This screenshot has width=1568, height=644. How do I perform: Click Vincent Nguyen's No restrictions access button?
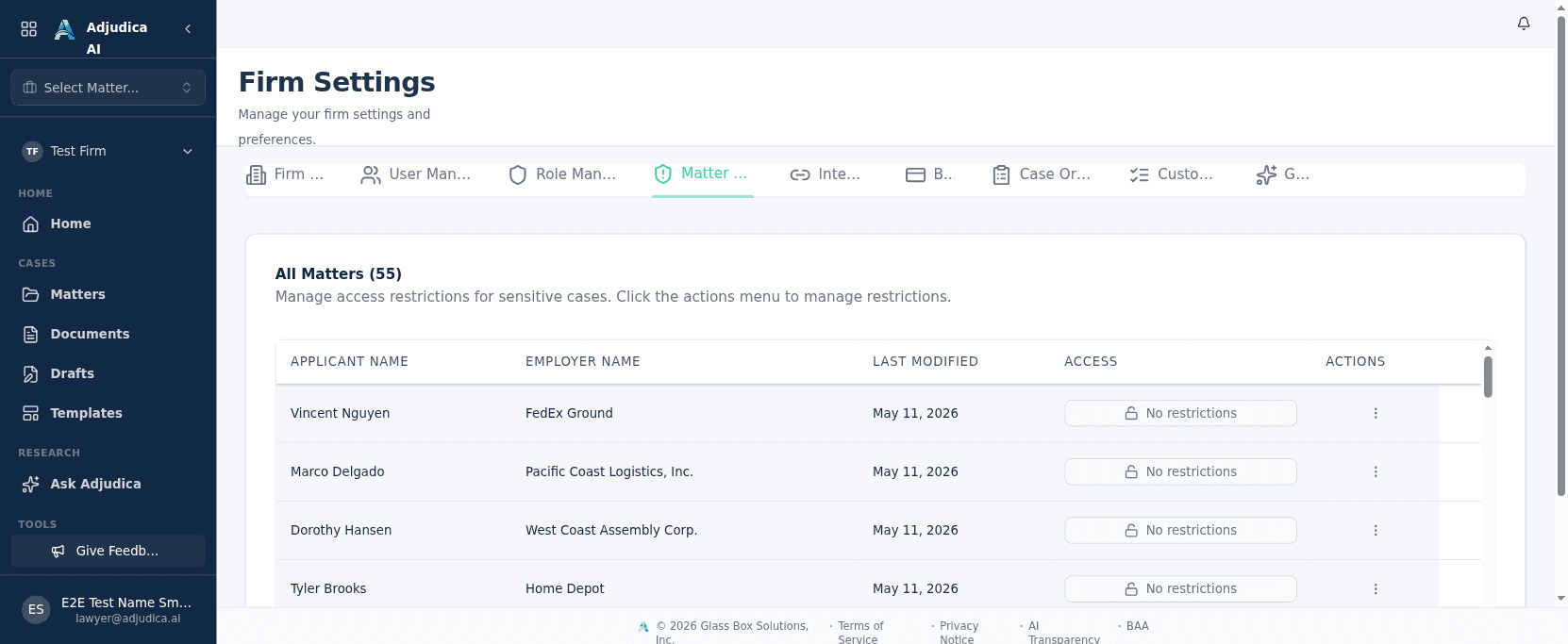click(x=1180, y=413)
